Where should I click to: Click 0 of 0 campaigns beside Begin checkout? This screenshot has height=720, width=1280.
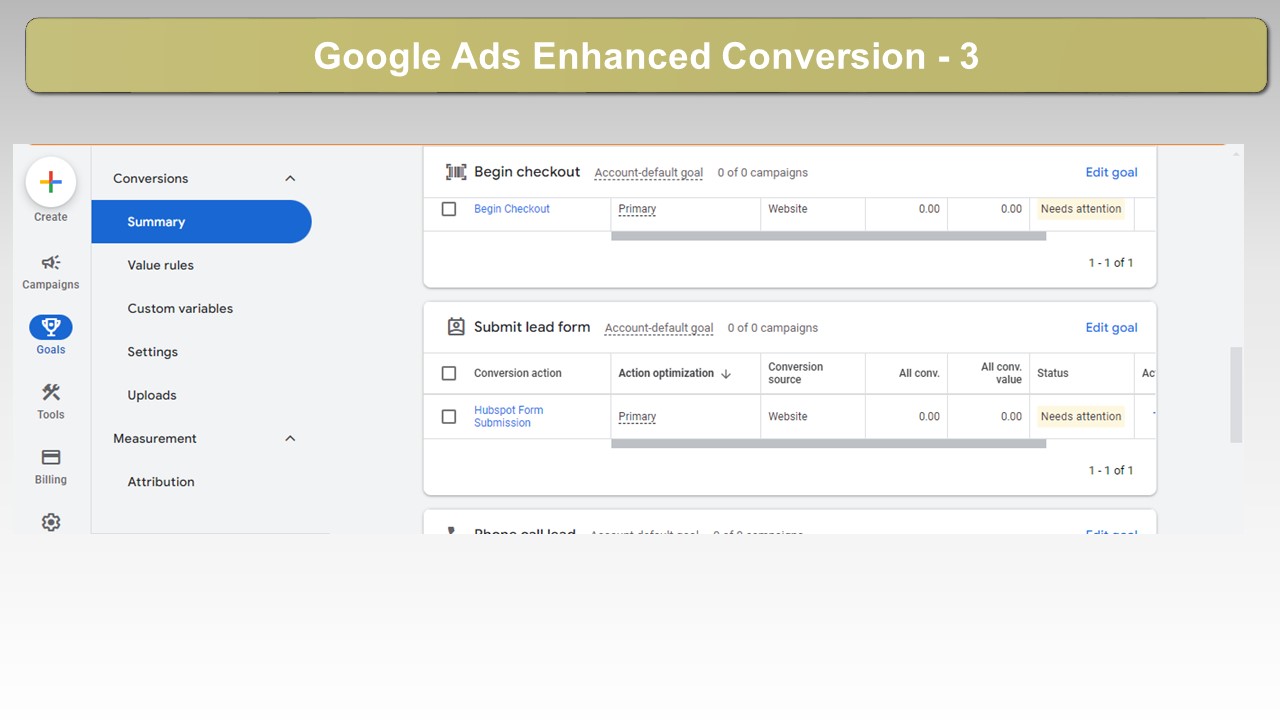(763, 173)
